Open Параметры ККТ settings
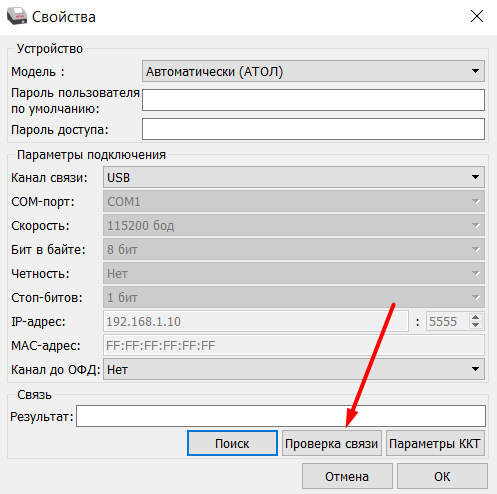 click(435, 443)
